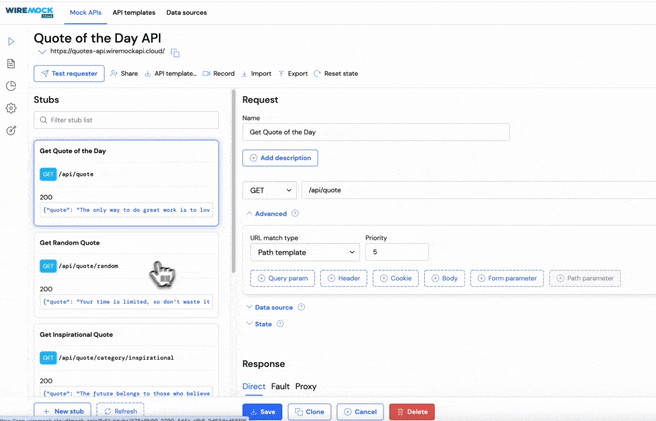Click the help icon next to Data source
The width and height of the screenshot is (656, 421).
[301, 307]
